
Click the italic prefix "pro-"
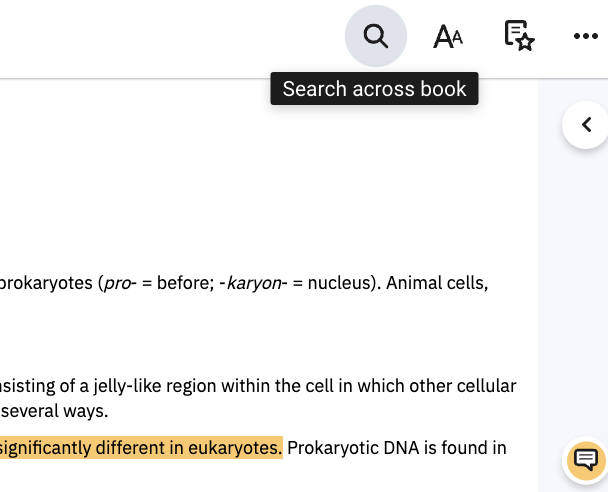click(x=121, y=283)
